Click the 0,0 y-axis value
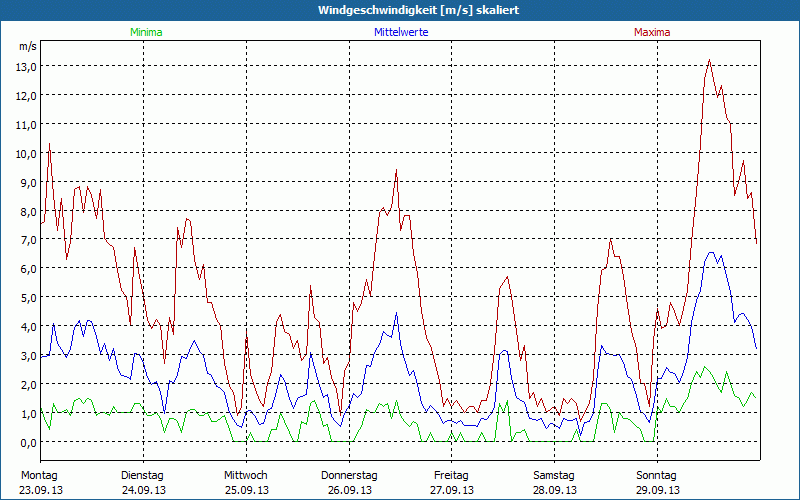 tap(28, 442)
